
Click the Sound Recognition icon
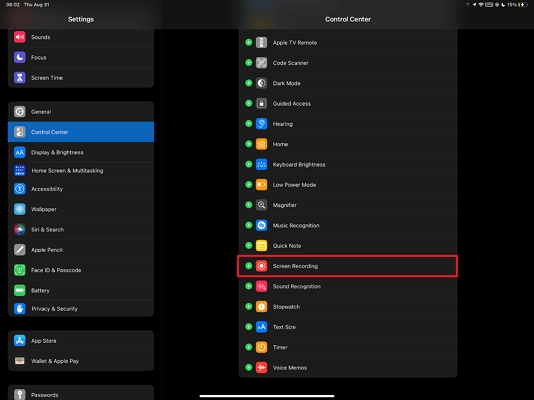coord(261,286)
